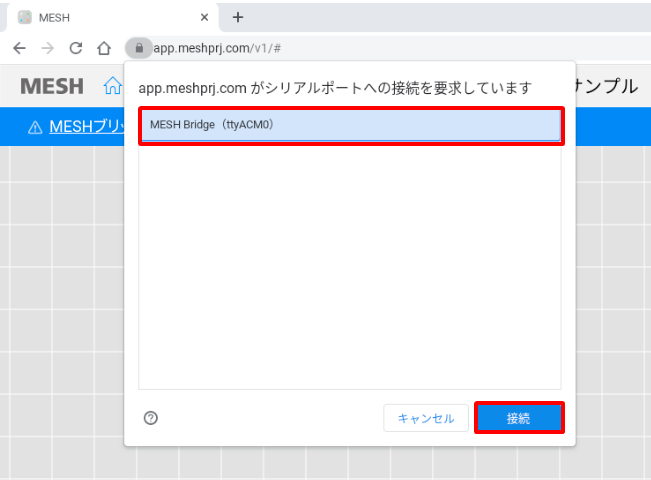
Task: Open the サンプル menu item
Action: [607, 86]
